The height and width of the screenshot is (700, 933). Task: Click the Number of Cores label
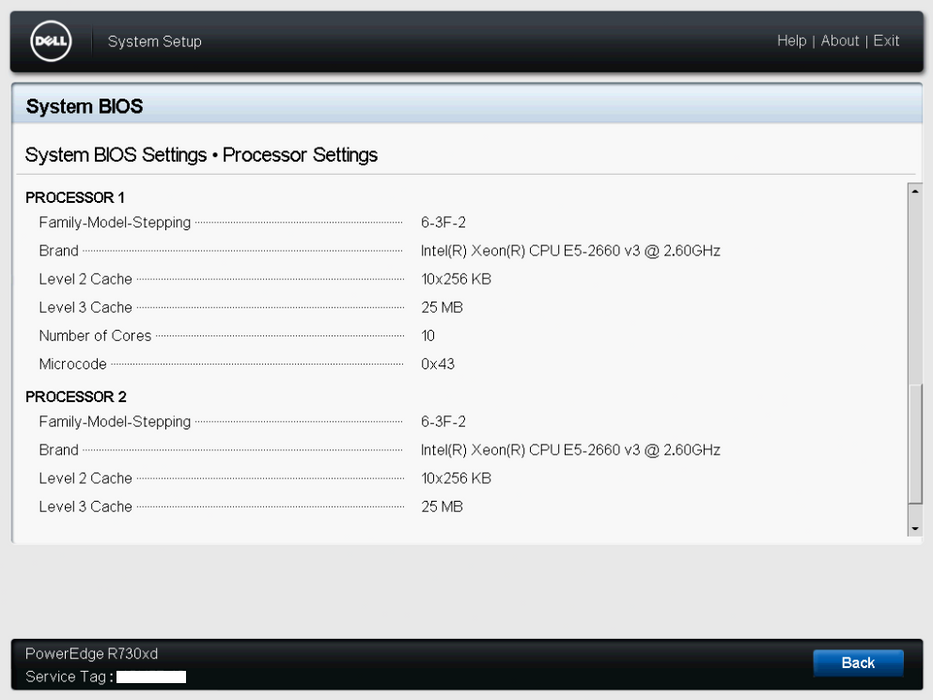[x=95, y=336]
